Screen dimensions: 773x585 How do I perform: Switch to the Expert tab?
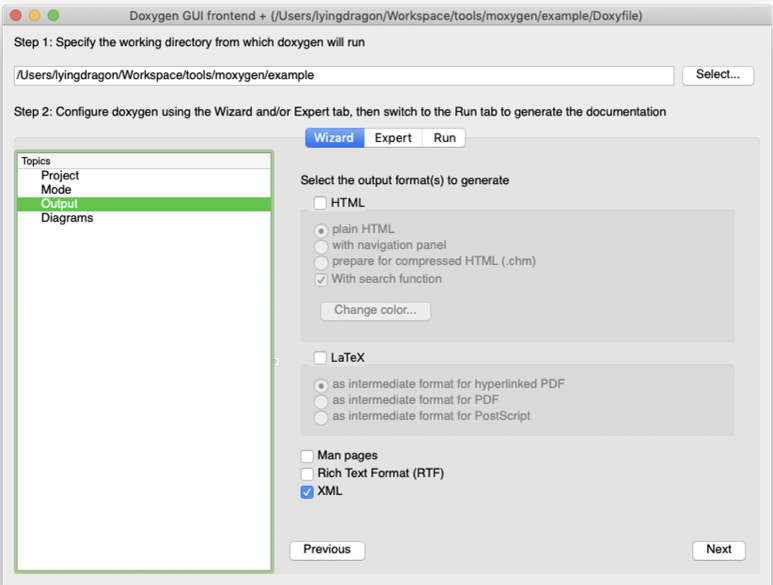coord(393,138)
